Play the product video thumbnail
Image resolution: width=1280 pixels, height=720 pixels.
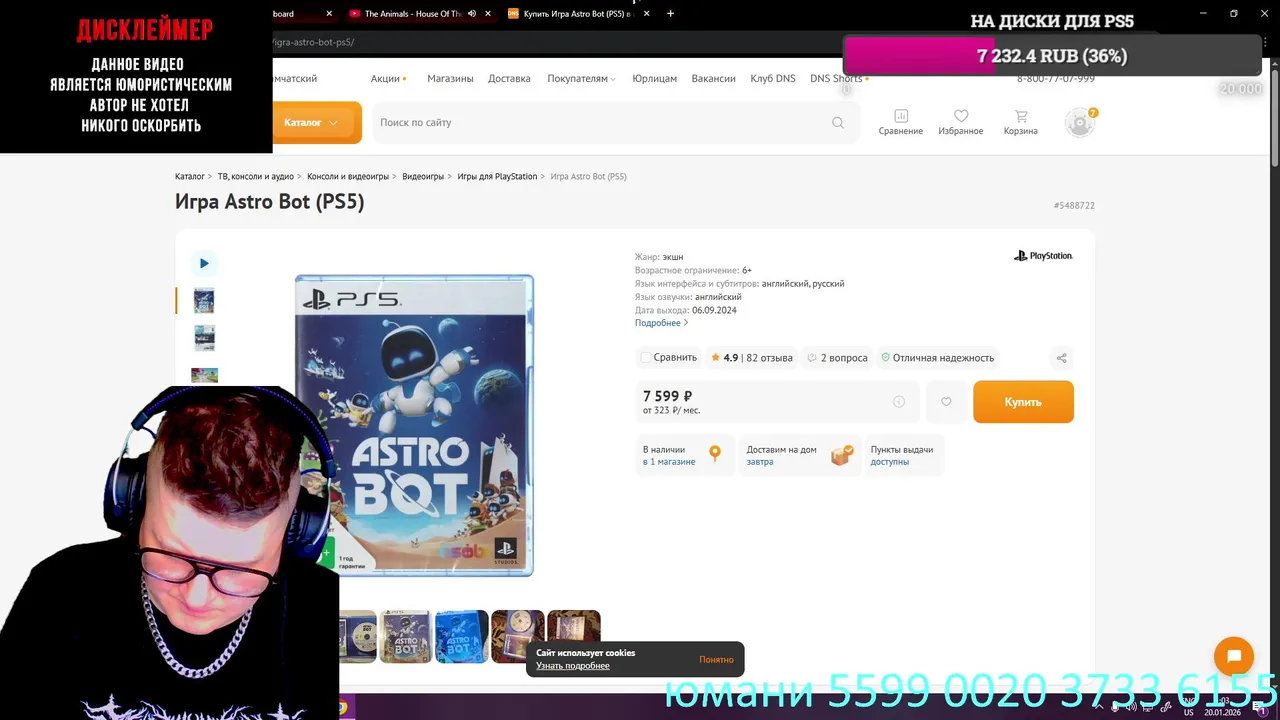tap(204, 263)
